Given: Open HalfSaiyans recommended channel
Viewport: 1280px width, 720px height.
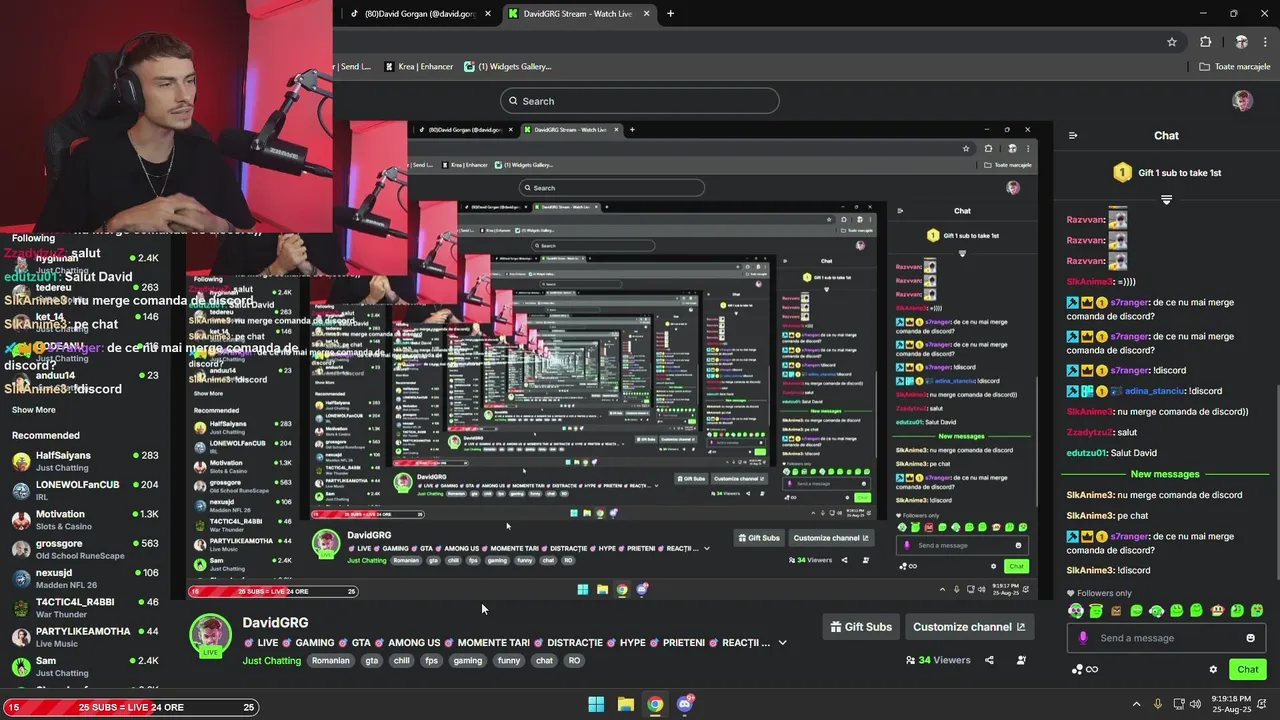Looking at the screenshot, I should pos(85,461).
